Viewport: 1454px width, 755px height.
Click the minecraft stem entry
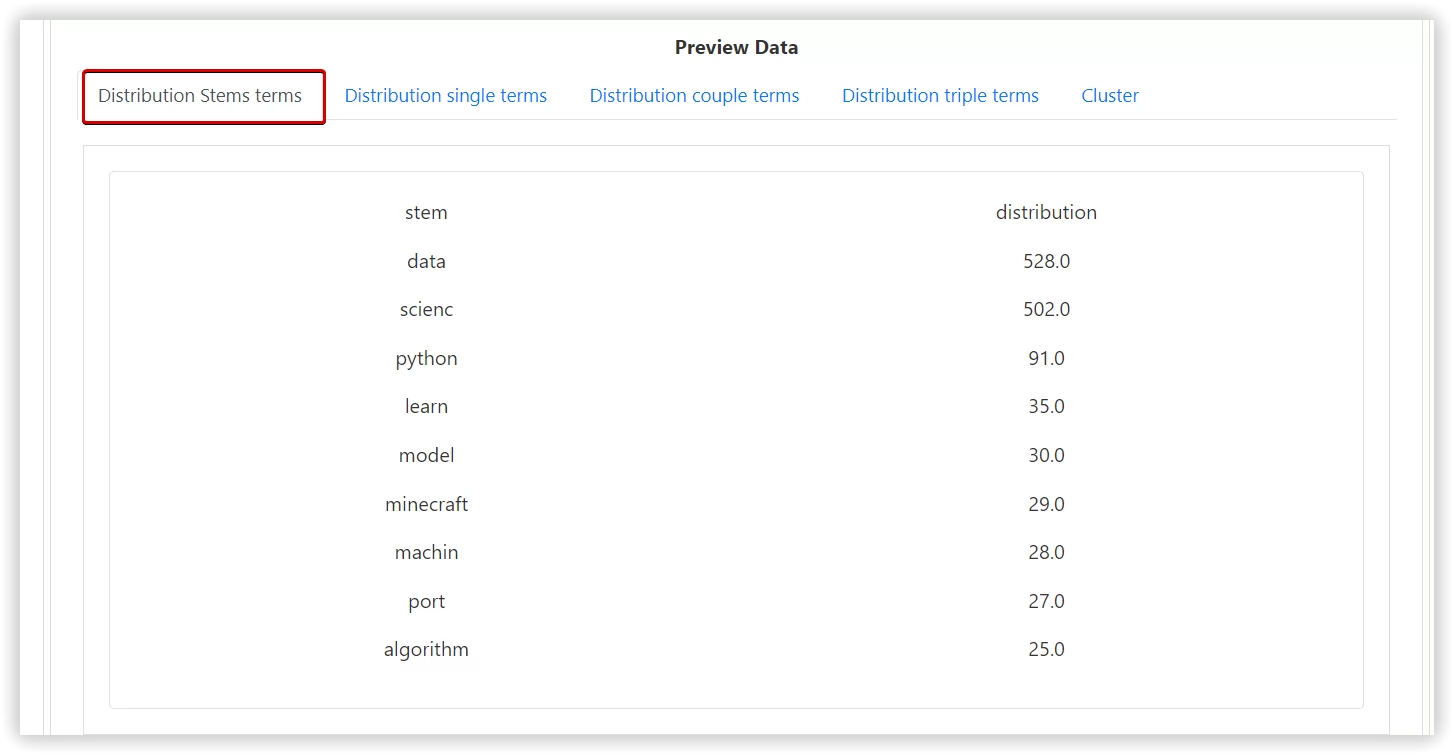point(426,504)
